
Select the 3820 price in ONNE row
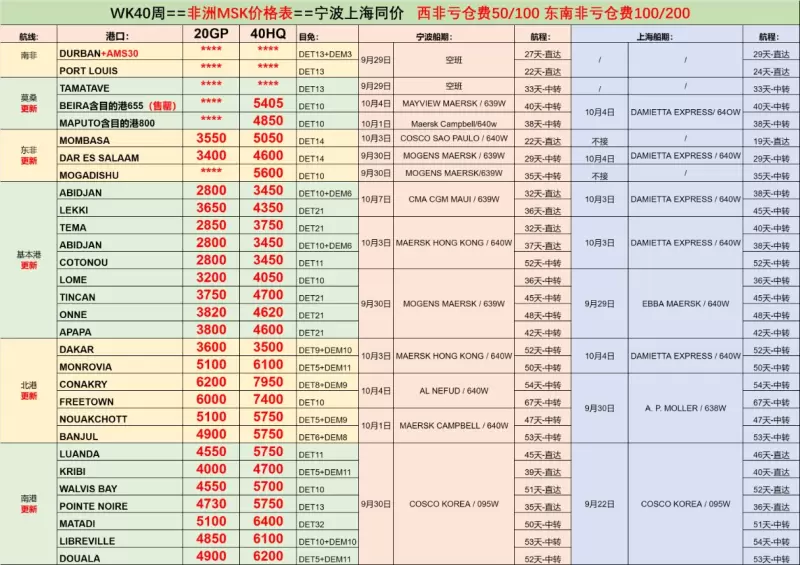211,312
